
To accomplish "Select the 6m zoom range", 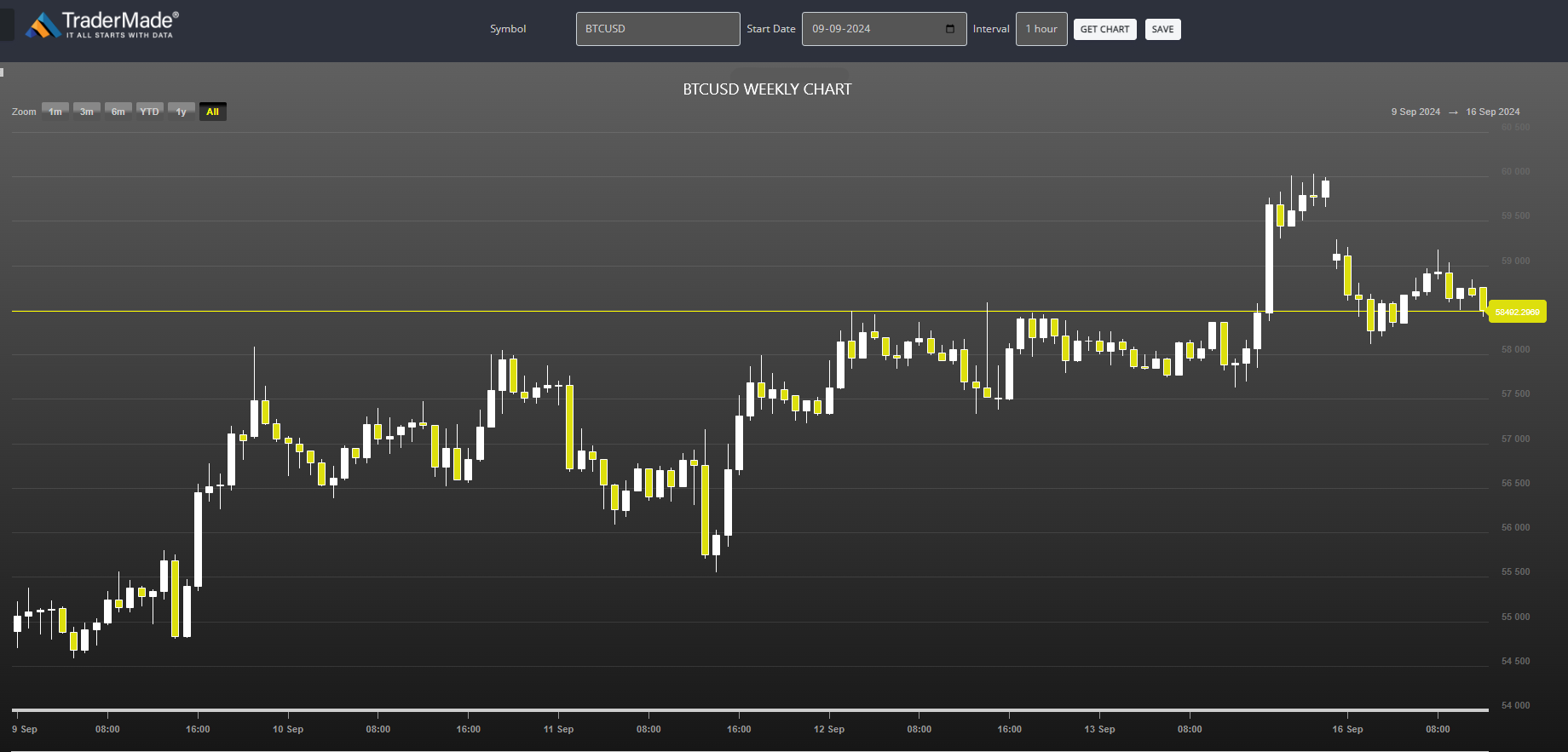I will click(x=118, y=112).
